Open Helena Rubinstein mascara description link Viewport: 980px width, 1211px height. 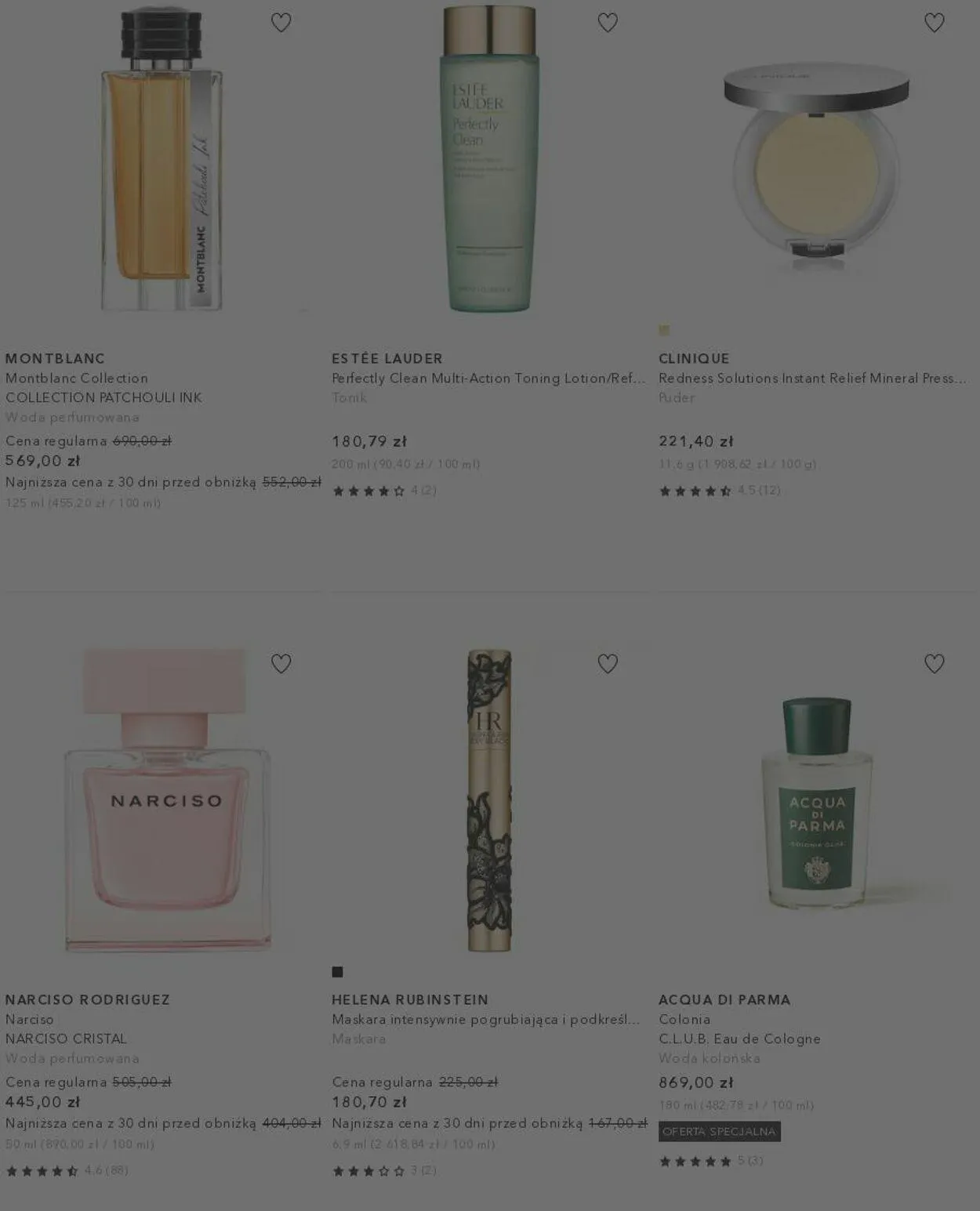(486, 1019)
